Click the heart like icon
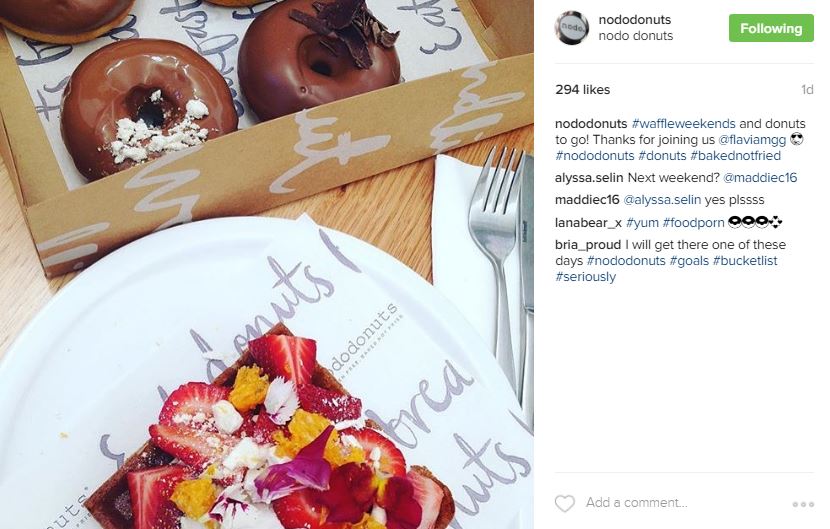The height and width of the screenshot is (529, 830). tap(564, 503)
